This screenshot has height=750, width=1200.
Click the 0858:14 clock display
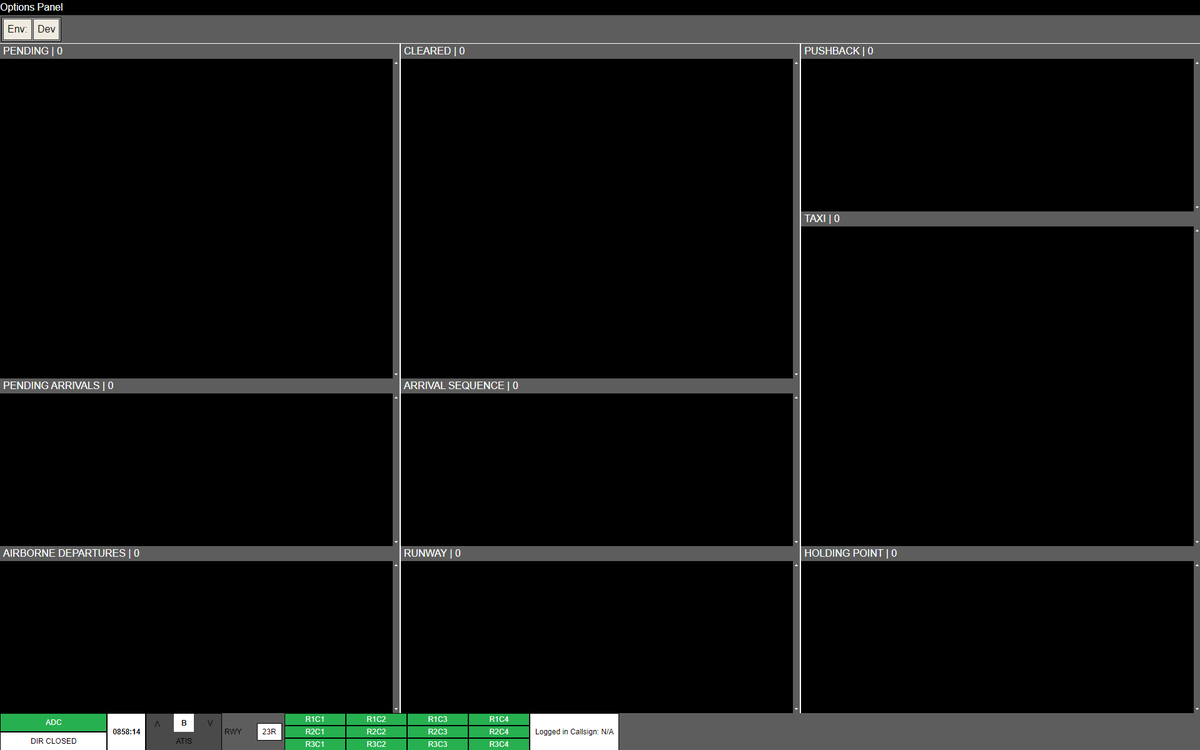coord(126,732)
